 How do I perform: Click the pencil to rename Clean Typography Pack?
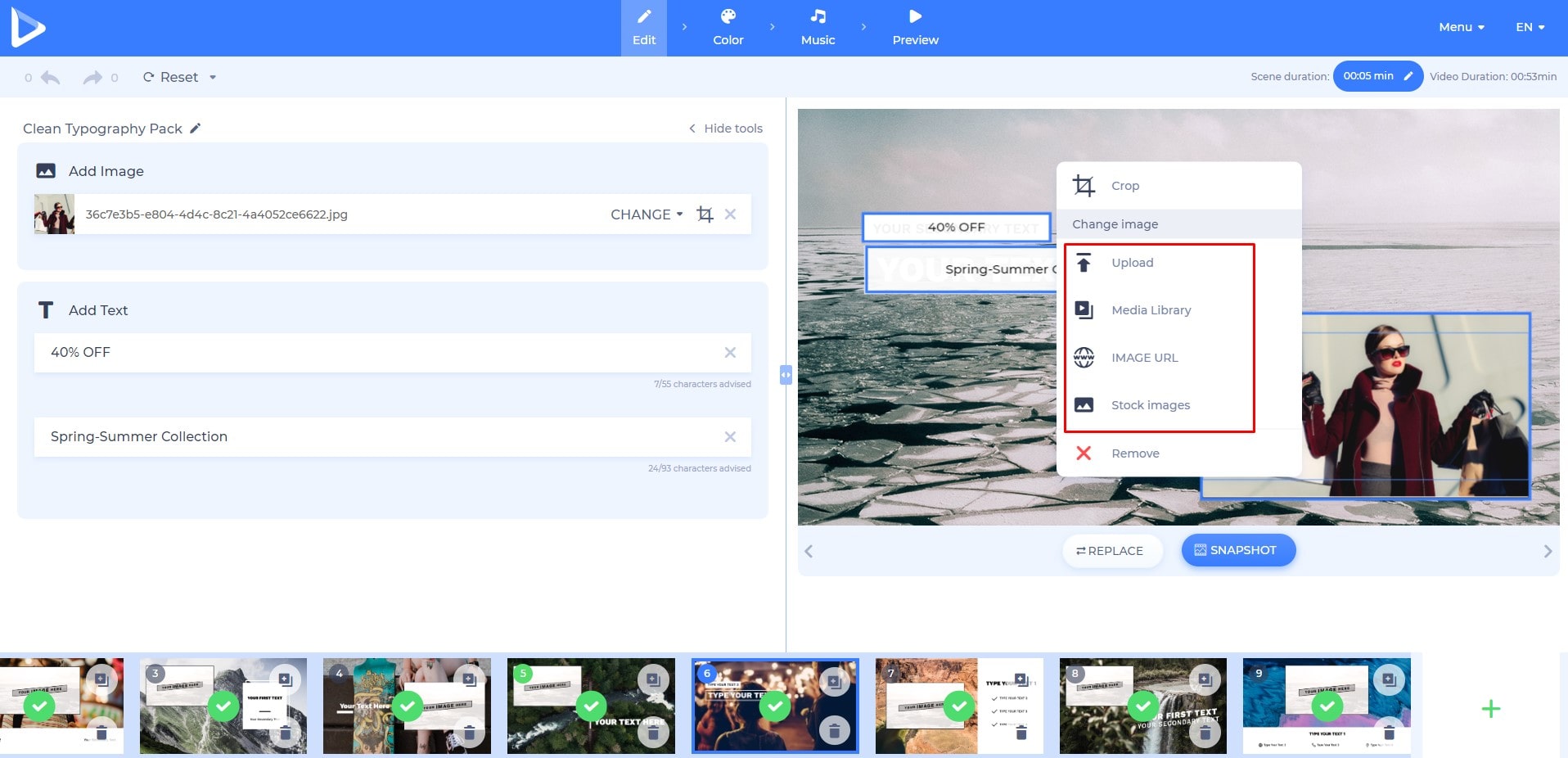(195, 129)
